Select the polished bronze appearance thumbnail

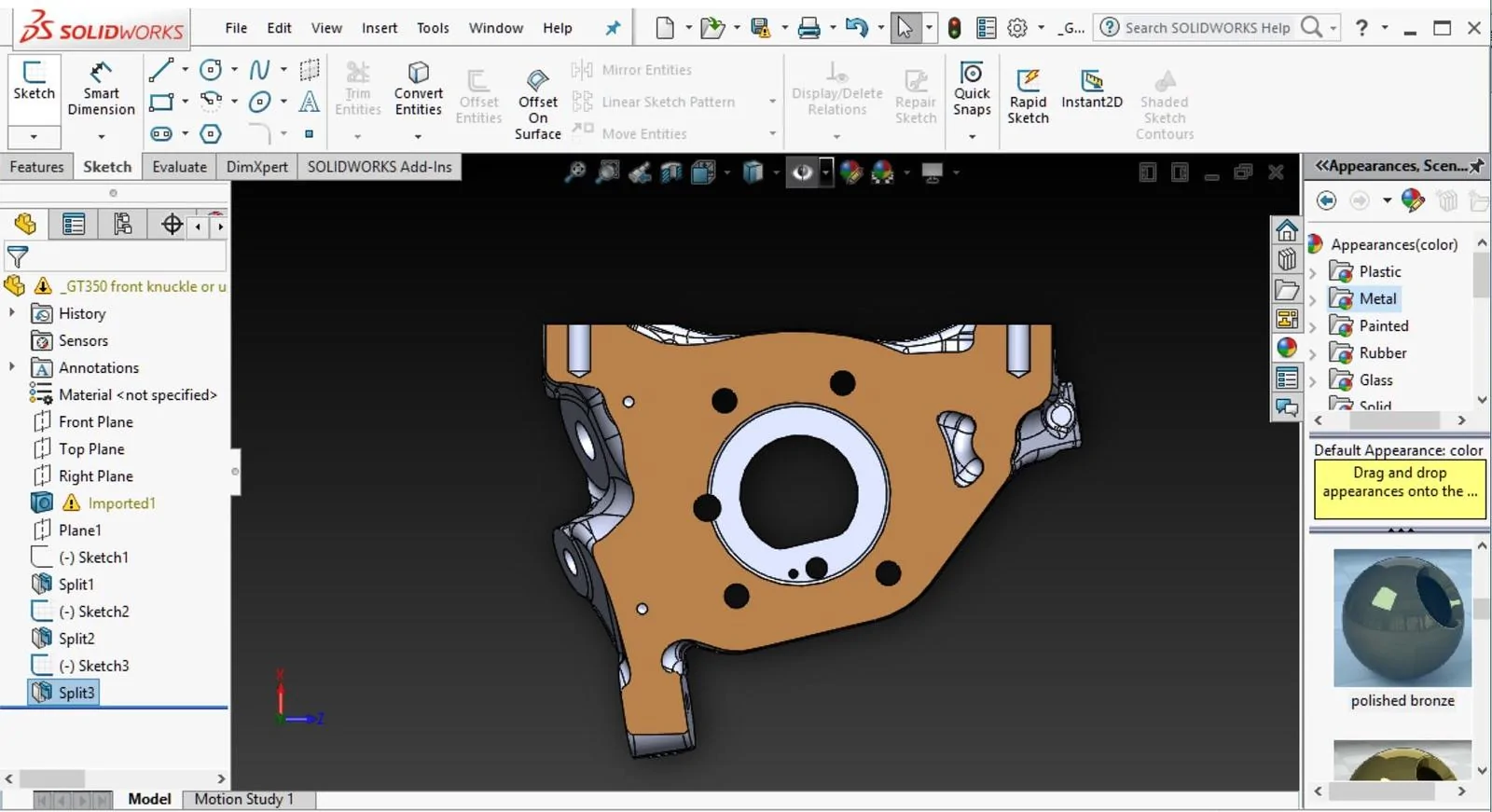click(x=1402, y=618)
